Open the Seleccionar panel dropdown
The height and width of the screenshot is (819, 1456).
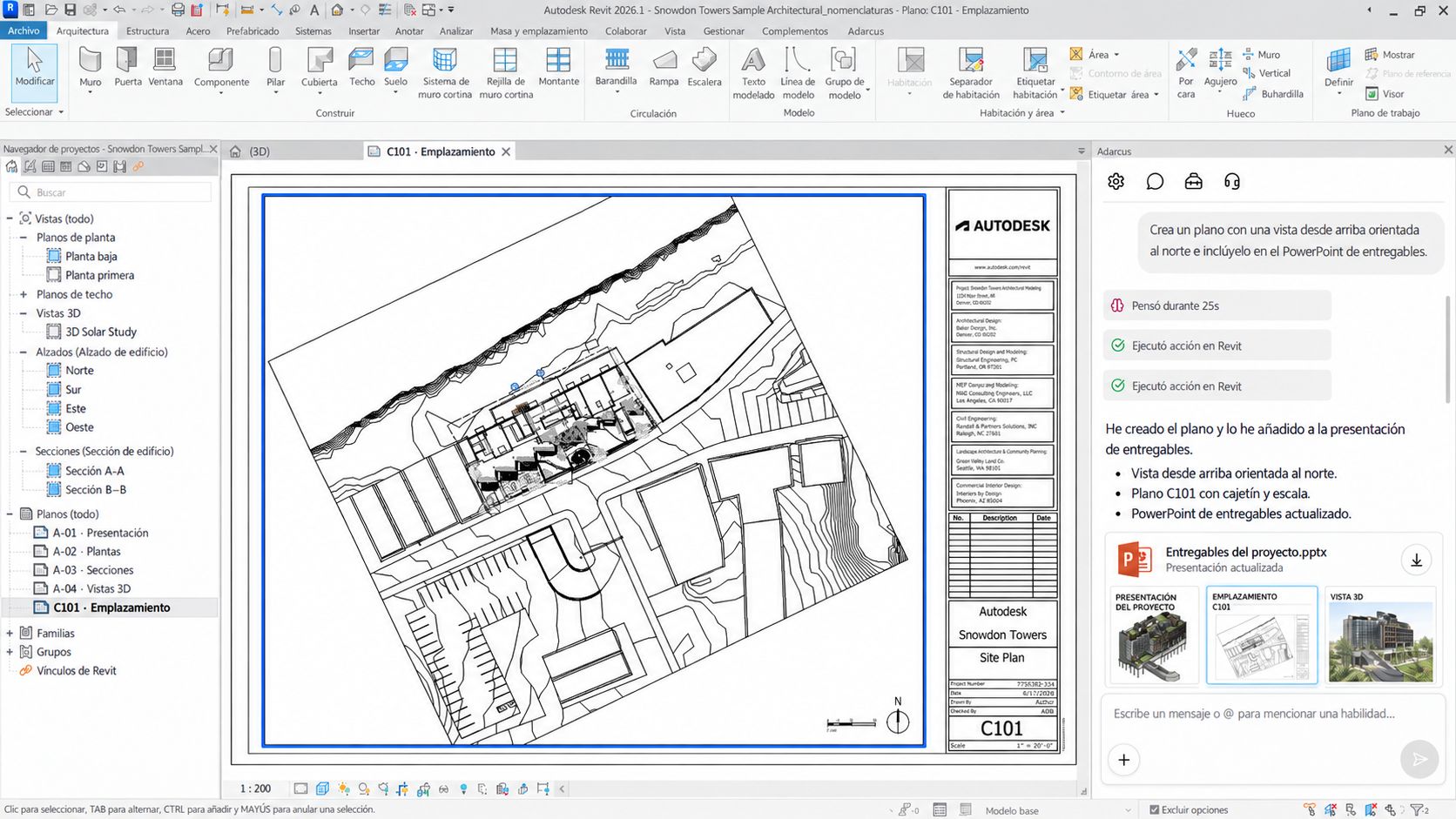pyautogui.click(x=35, y=112)
